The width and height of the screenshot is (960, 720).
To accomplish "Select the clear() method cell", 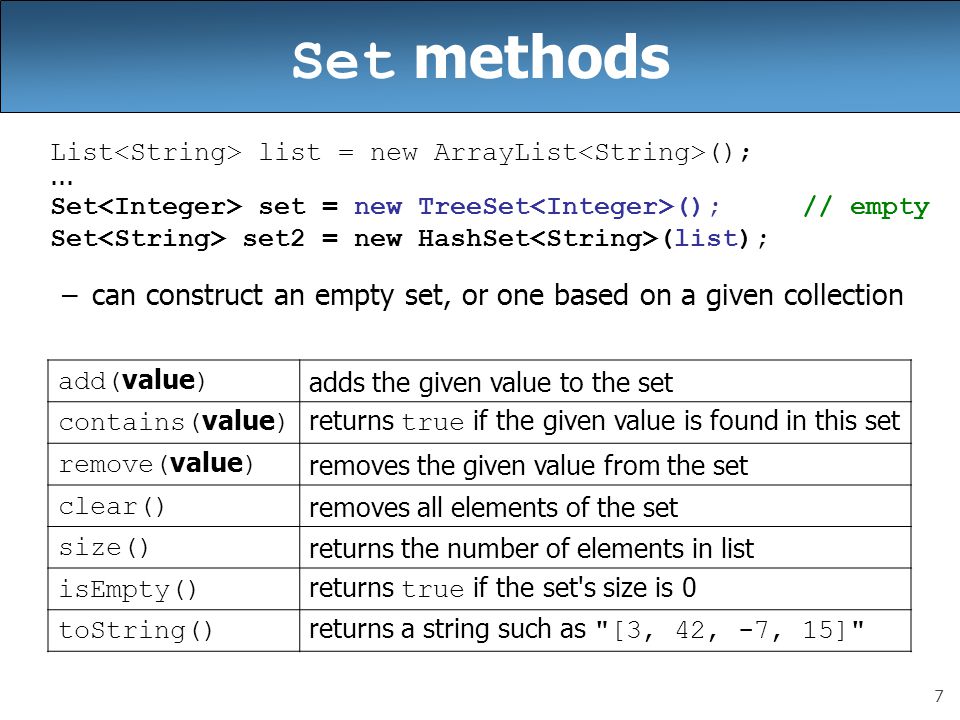I will point(174,506).
